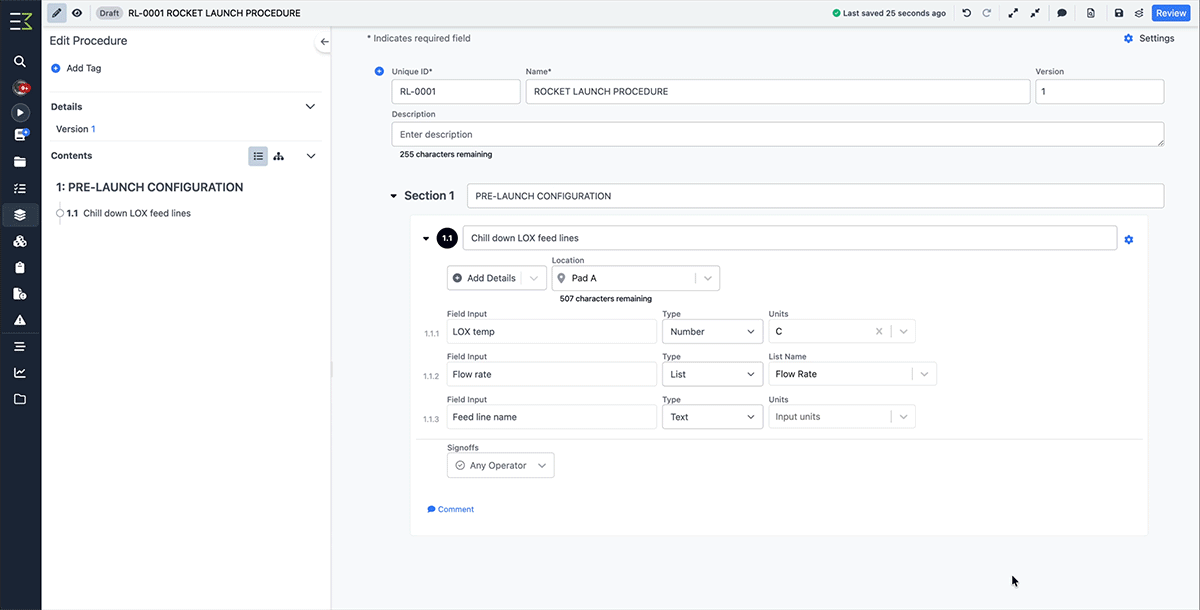
Task: Click the app logo in the sidebar
Action: click(x=20, y=20)
